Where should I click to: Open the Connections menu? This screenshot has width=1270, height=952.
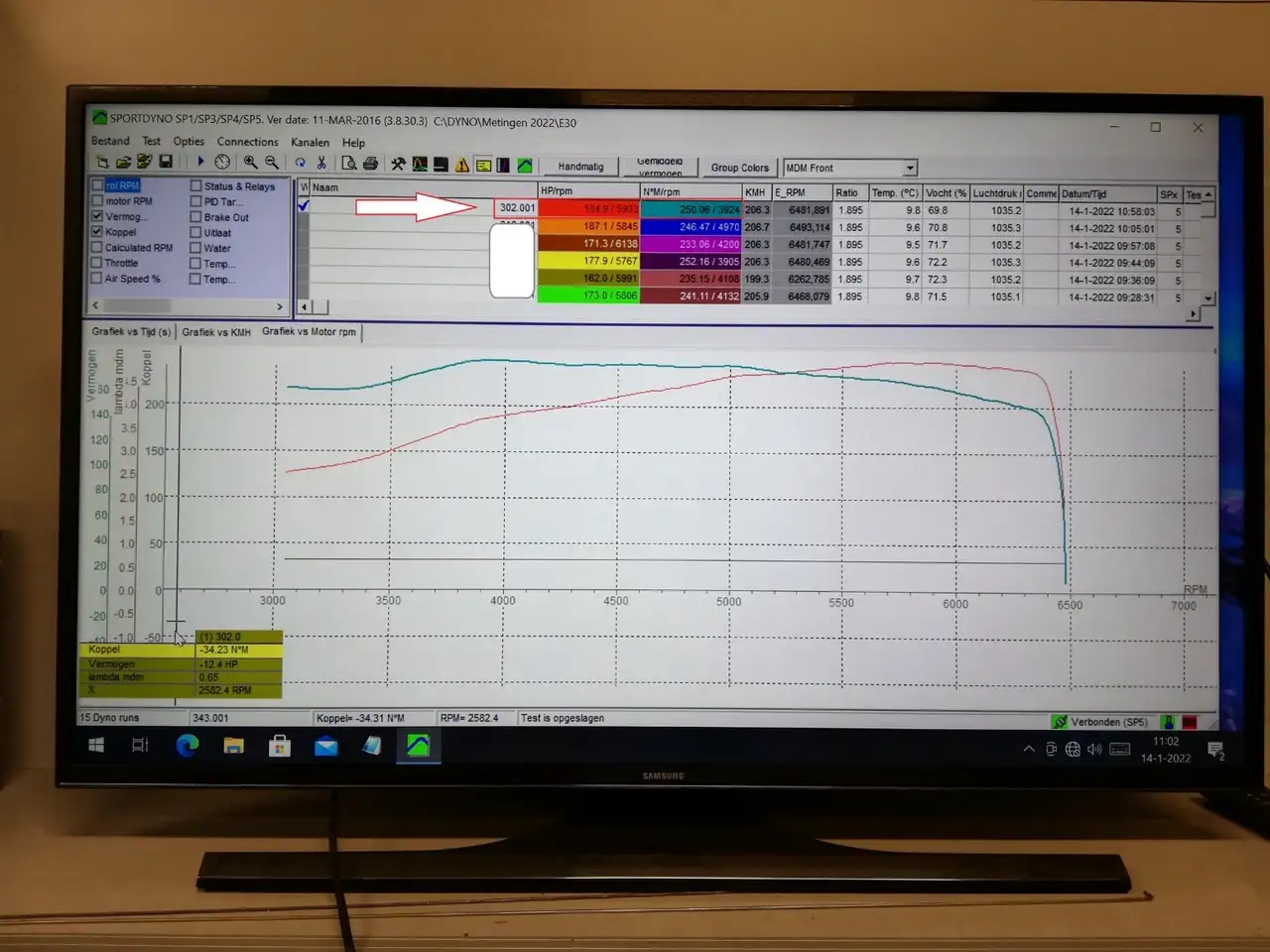(x=247, y=142)
